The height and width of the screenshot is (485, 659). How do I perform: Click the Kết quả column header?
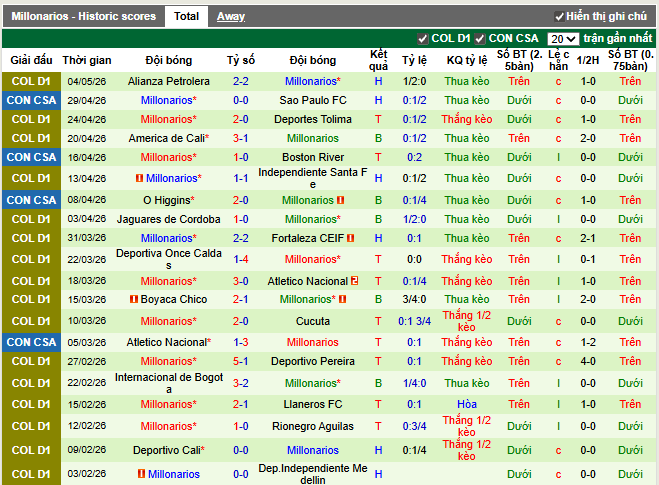(378, 60)
